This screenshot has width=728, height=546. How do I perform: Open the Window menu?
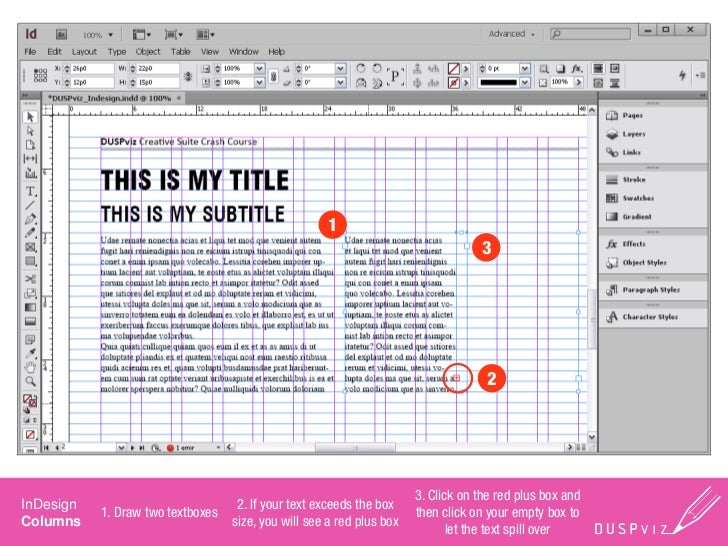(243, 52)
